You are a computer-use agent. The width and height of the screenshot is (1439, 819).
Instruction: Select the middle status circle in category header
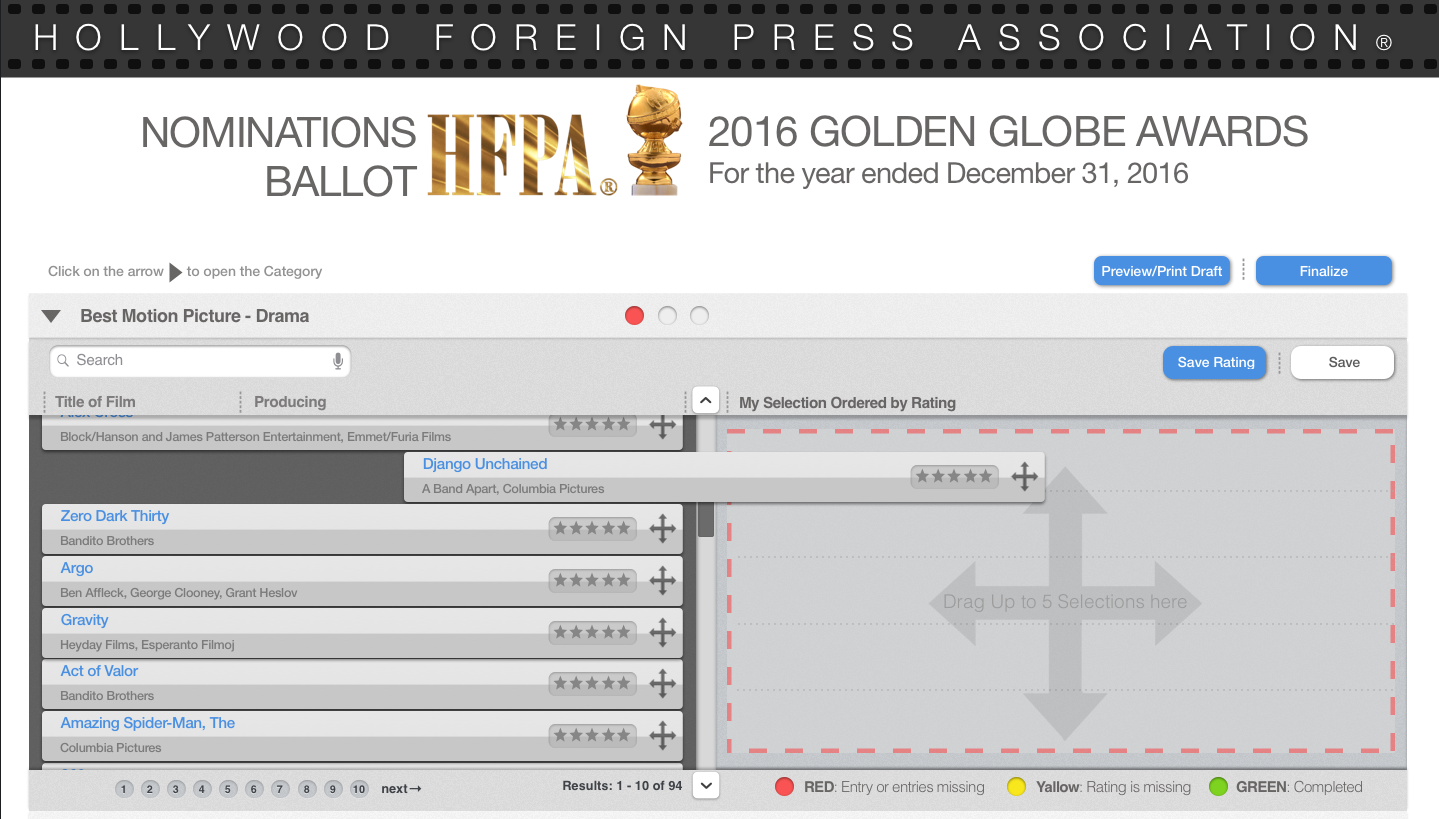click(x=667, y=316)
